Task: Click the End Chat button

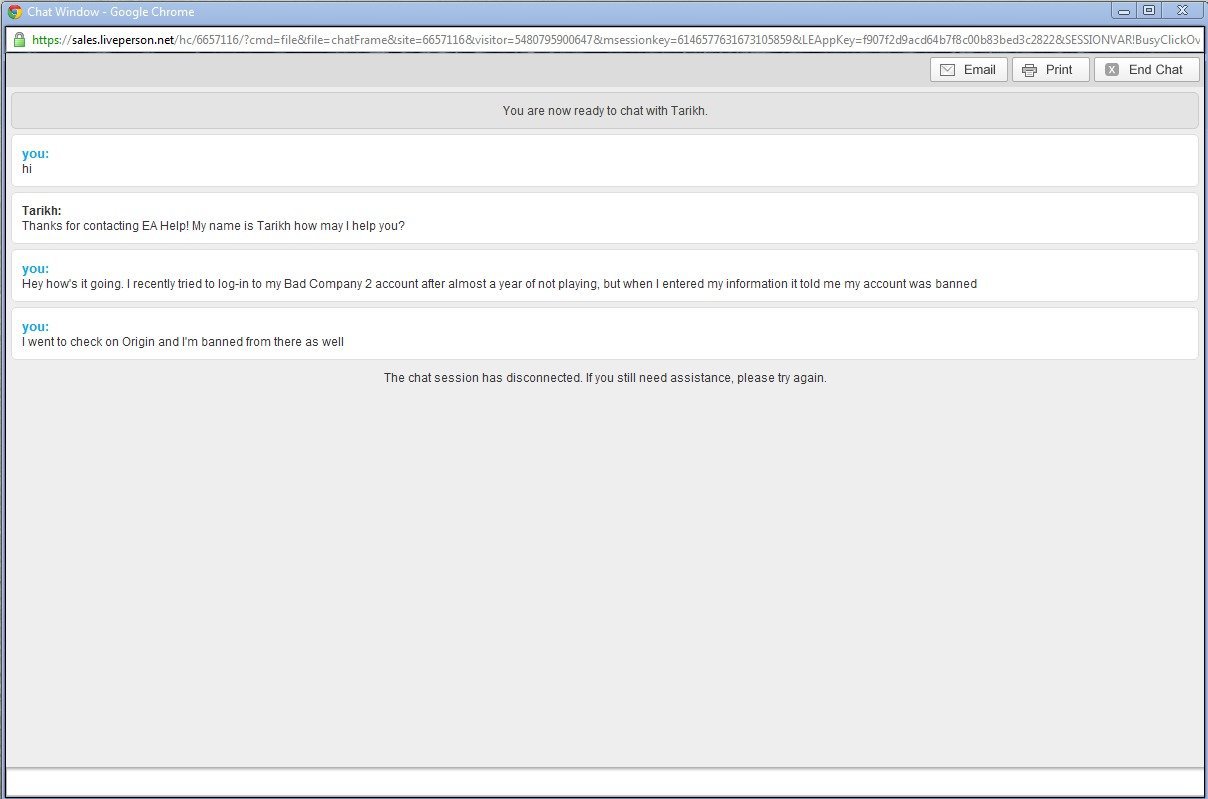Action: [1147, 70]
